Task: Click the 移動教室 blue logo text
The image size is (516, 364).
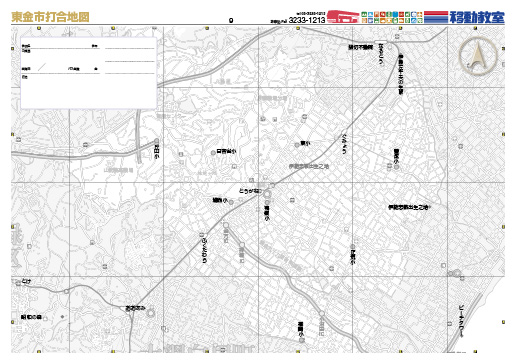Action: [477, 17]
